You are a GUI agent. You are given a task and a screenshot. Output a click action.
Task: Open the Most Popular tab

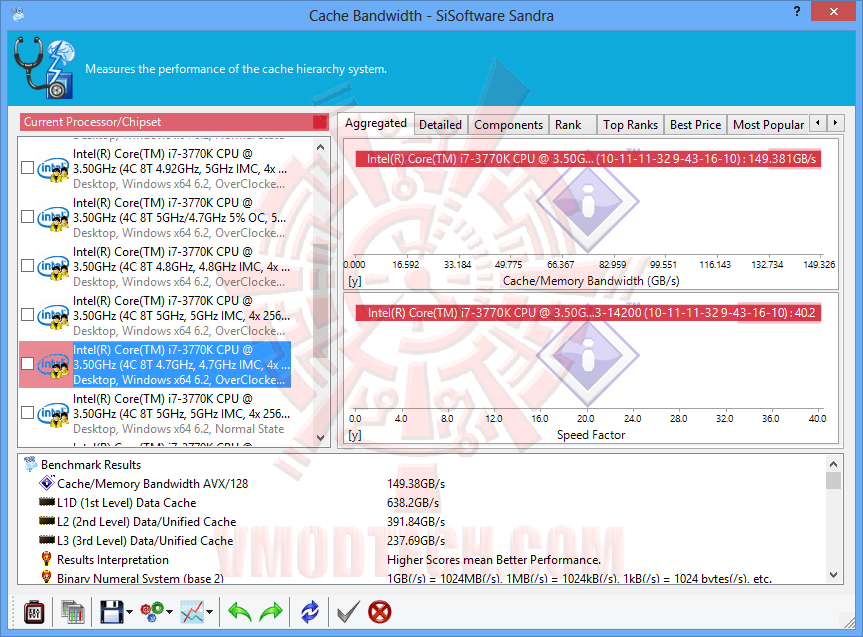[x=768, y=124]
